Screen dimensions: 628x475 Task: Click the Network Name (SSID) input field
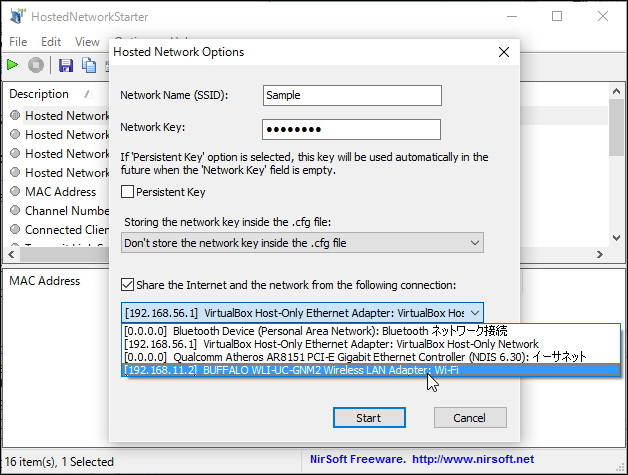tap(352, 95)
